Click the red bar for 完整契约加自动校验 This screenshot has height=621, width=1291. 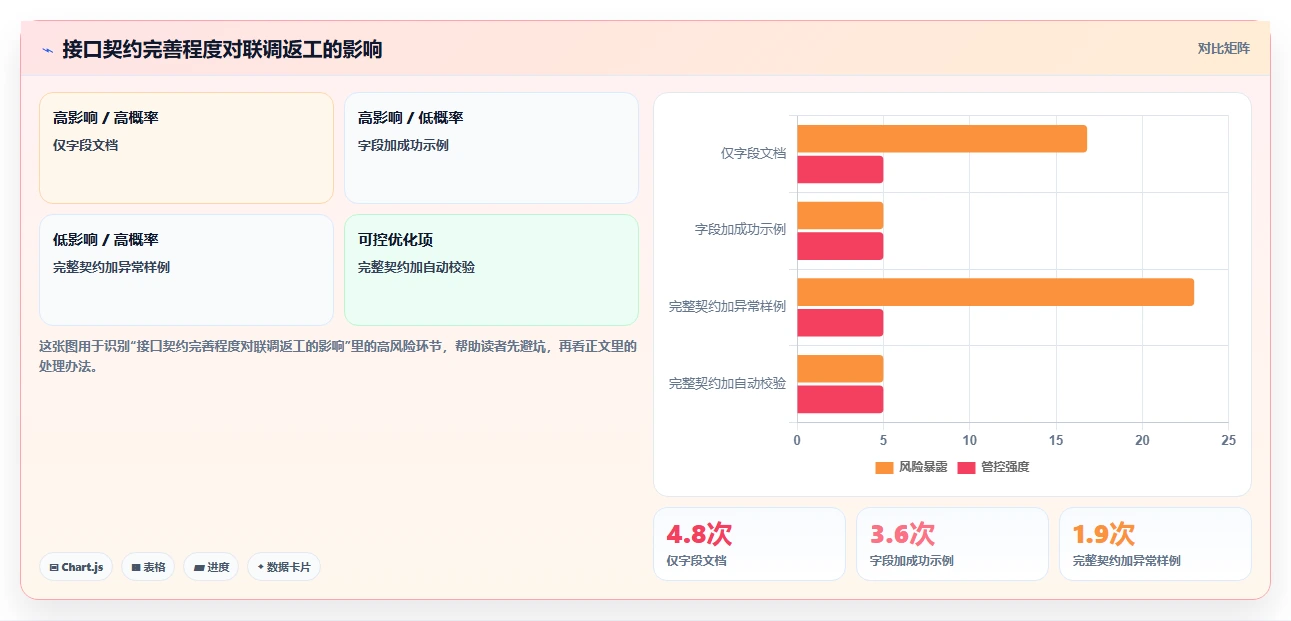point(840,399)
